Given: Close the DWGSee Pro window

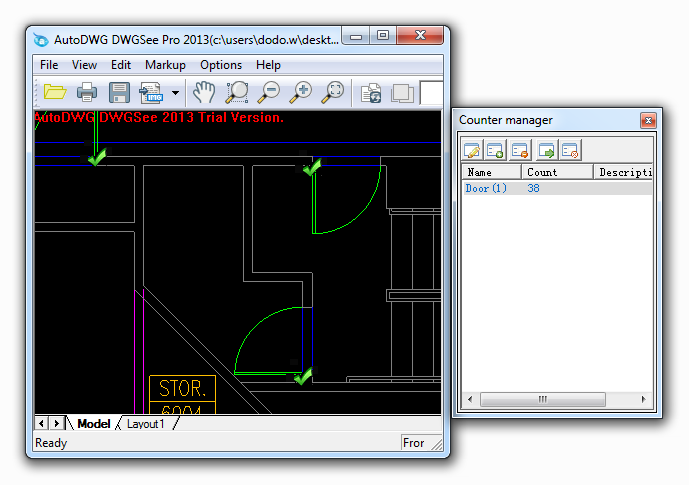Looking at the screenshot, I should [x=420, y=36].
